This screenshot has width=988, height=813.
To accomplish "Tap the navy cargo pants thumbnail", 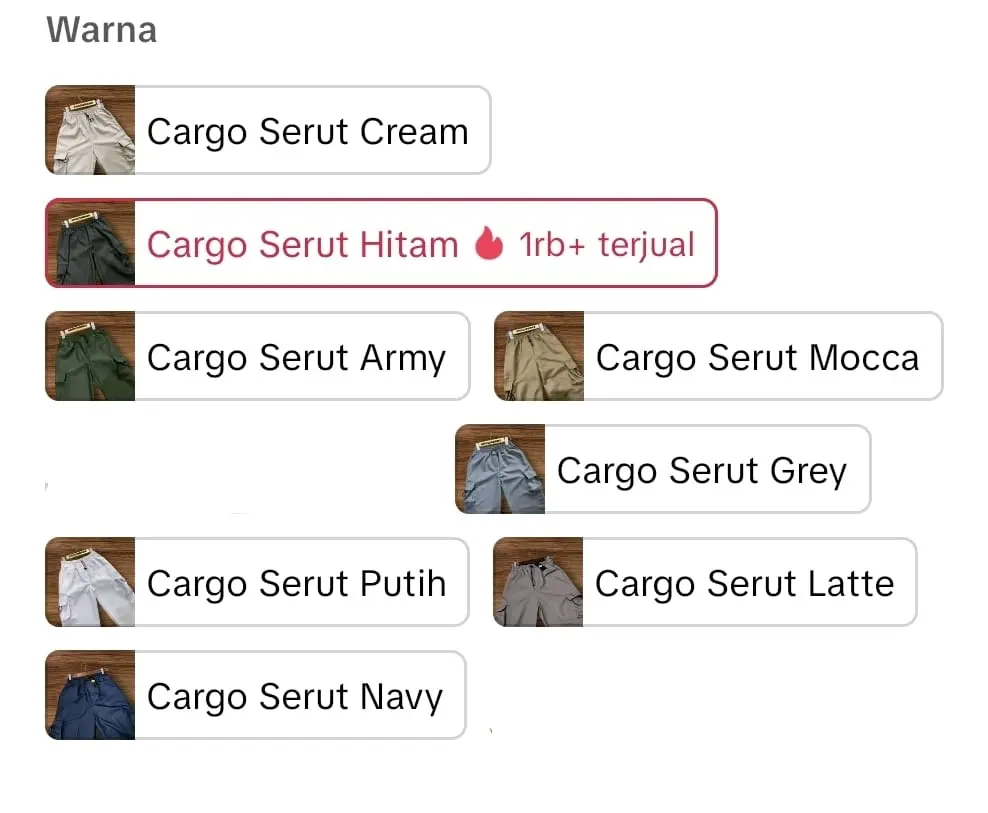I will click(91, 696).
